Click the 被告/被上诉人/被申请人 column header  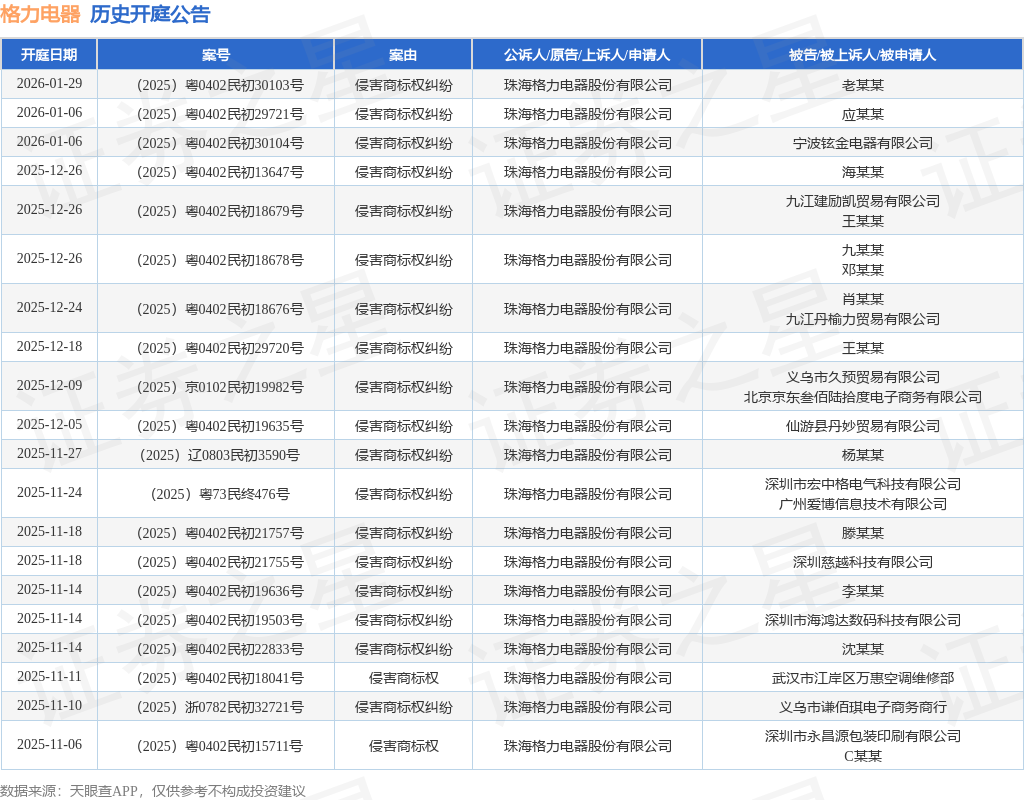tap(862, 55)
